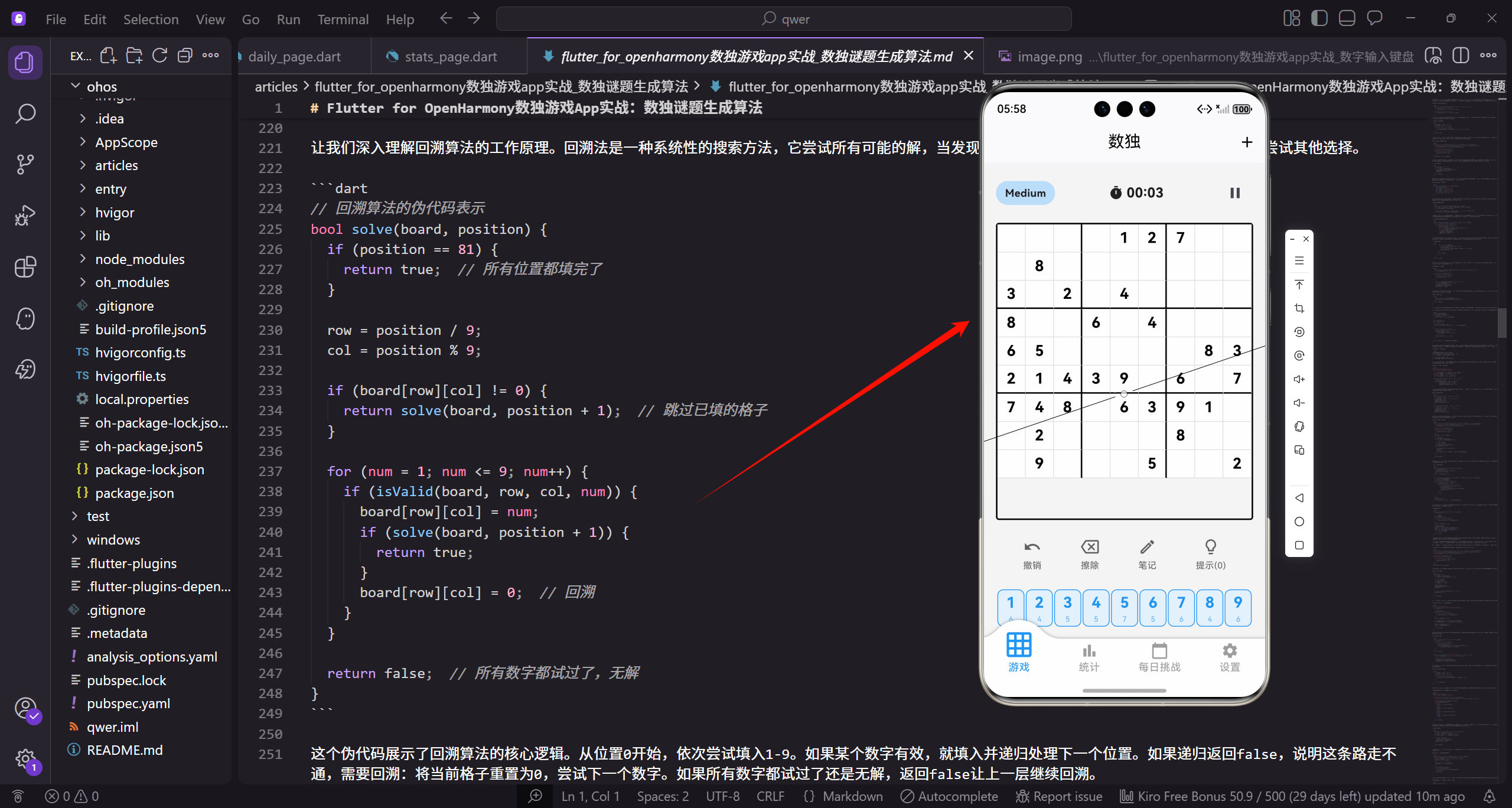
Task: Expand the node_modules folder
Action: tap(83, 259)
